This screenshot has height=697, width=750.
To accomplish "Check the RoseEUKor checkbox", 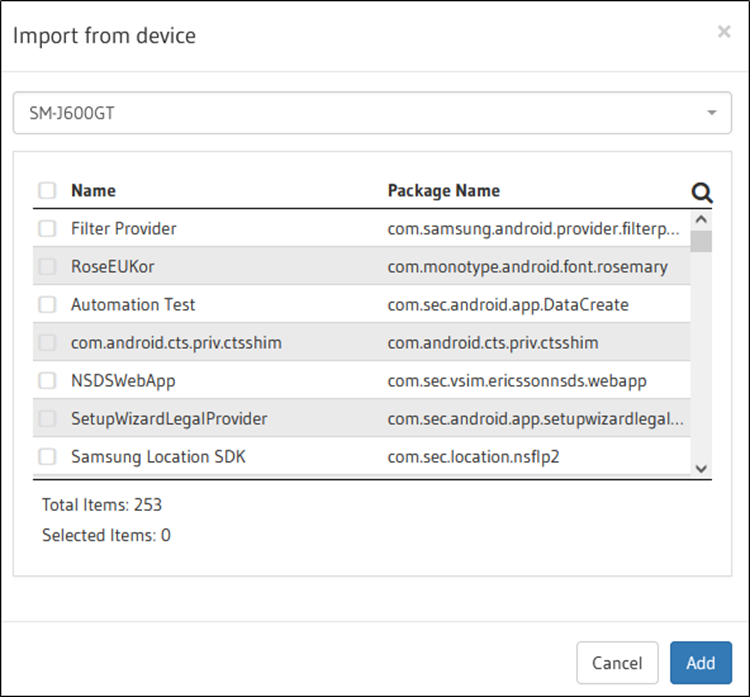I will pos(47,266).
